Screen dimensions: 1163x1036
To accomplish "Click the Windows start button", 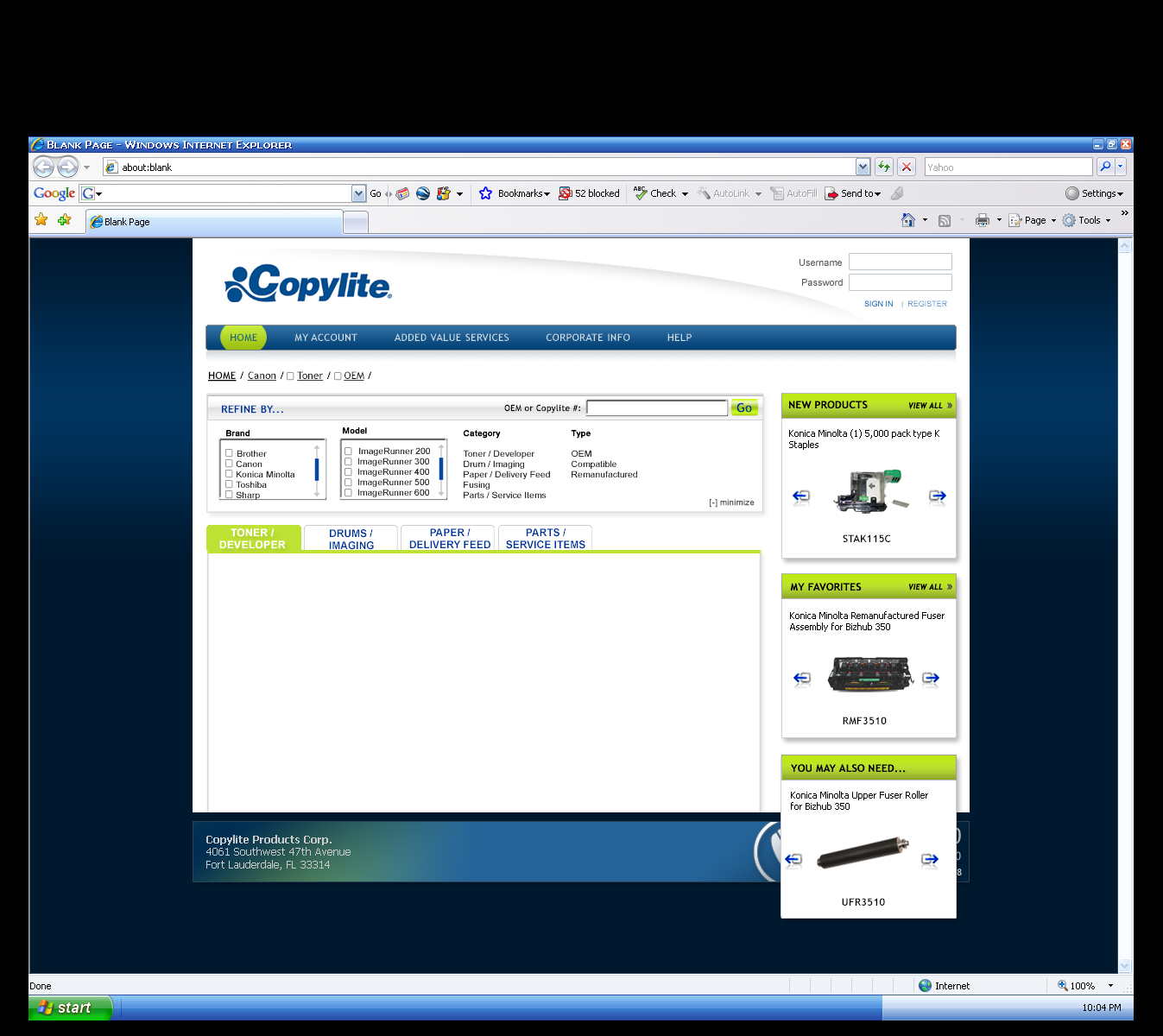I will coord(71,1008).
